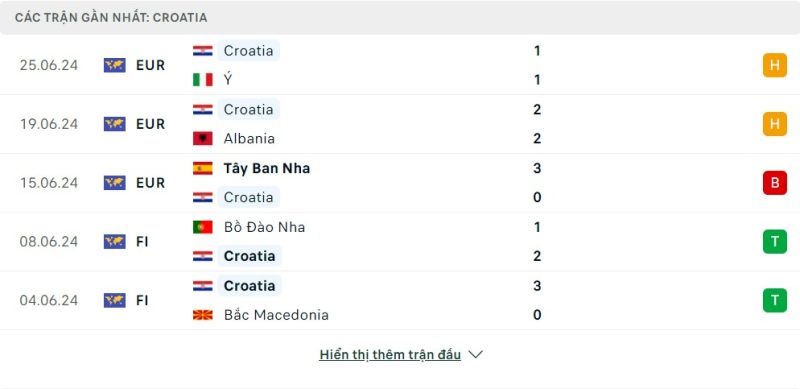The width and height of the screenshot is (800, 389).
Task: Open the Albania team name
Action: click(x=249, y=138)
